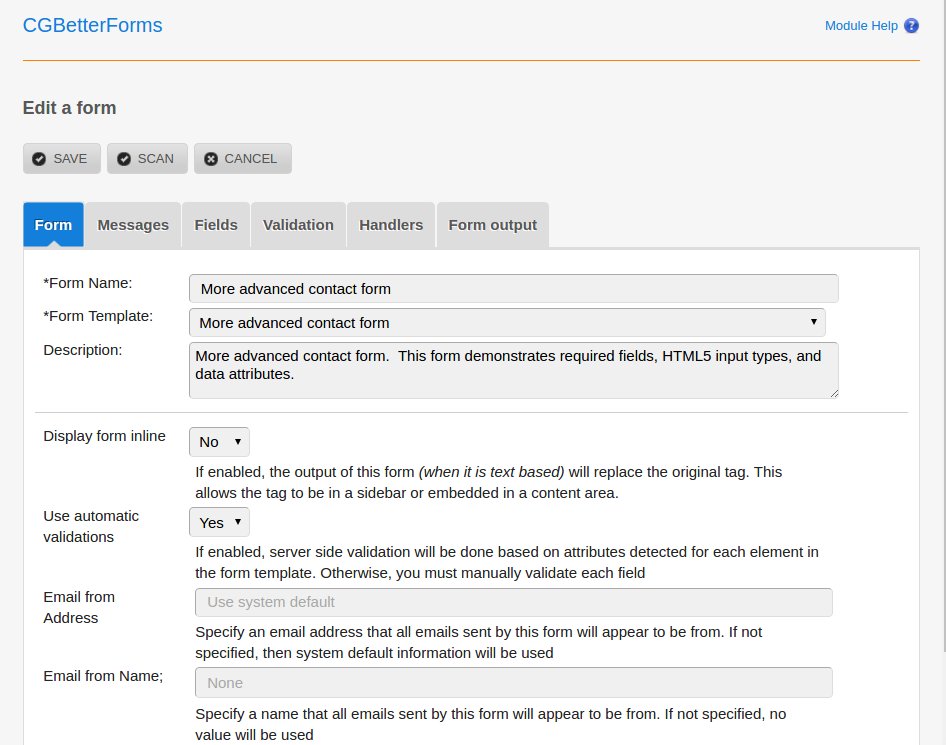Focus the Email from Address field
946x745 pixels.
click(x=513, y=602)
